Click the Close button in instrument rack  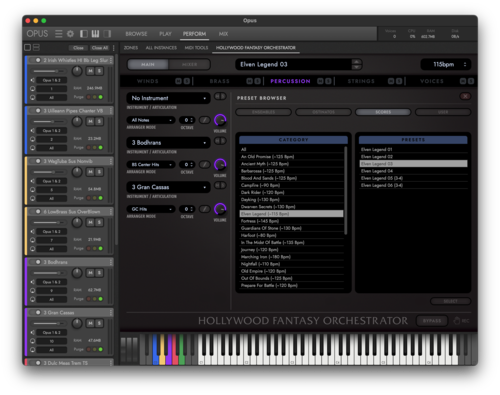78,48
